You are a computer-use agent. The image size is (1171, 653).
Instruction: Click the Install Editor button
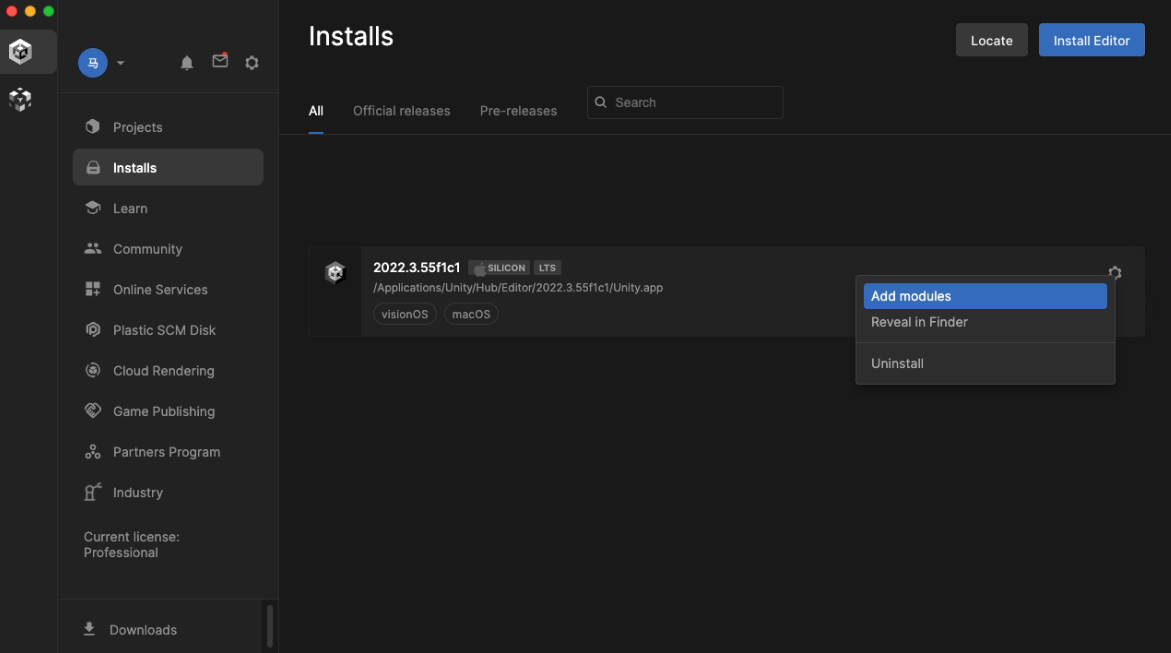(x=1091, y=40)
